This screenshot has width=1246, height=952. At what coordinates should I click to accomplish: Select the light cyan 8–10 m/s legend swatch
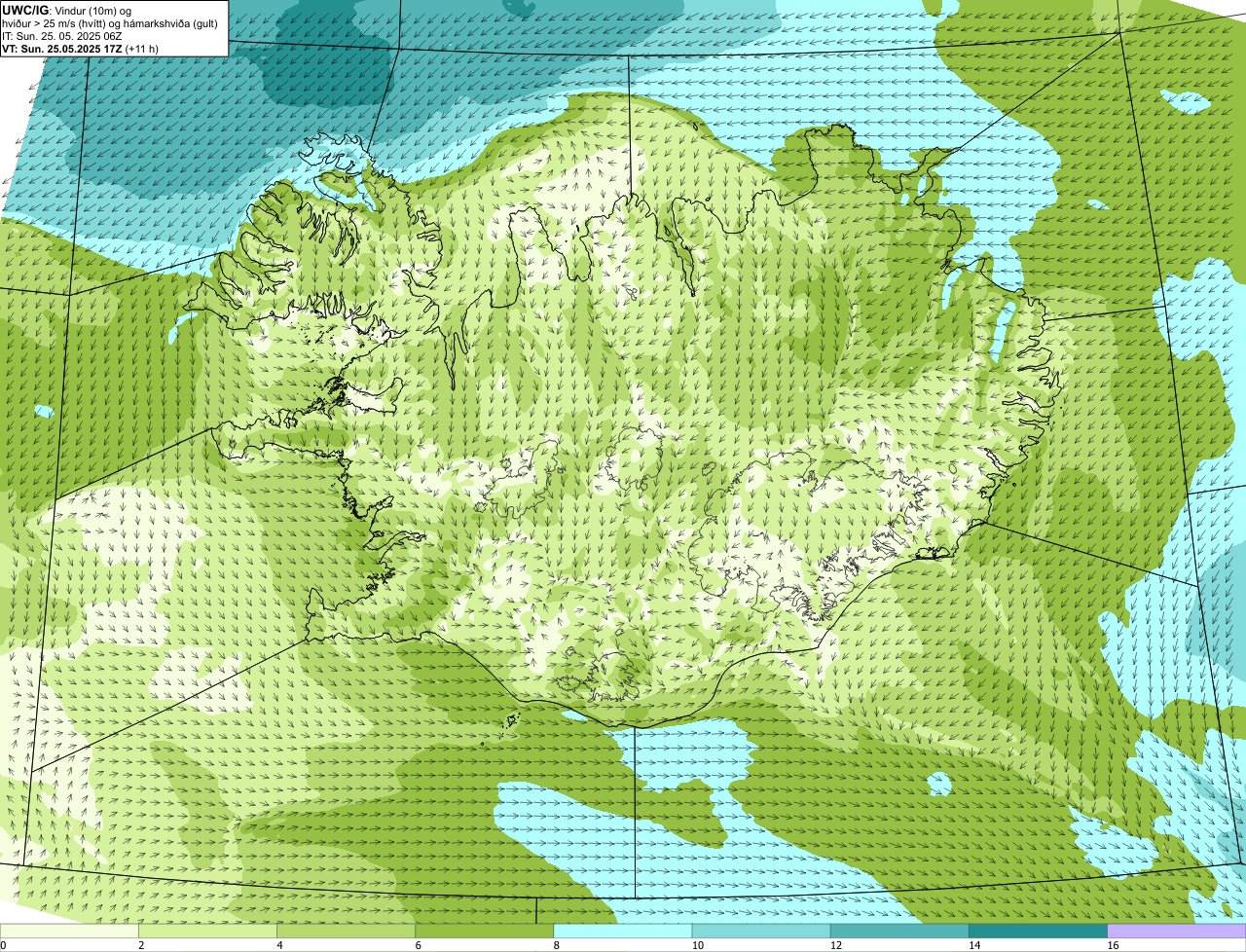coord(623,932)
